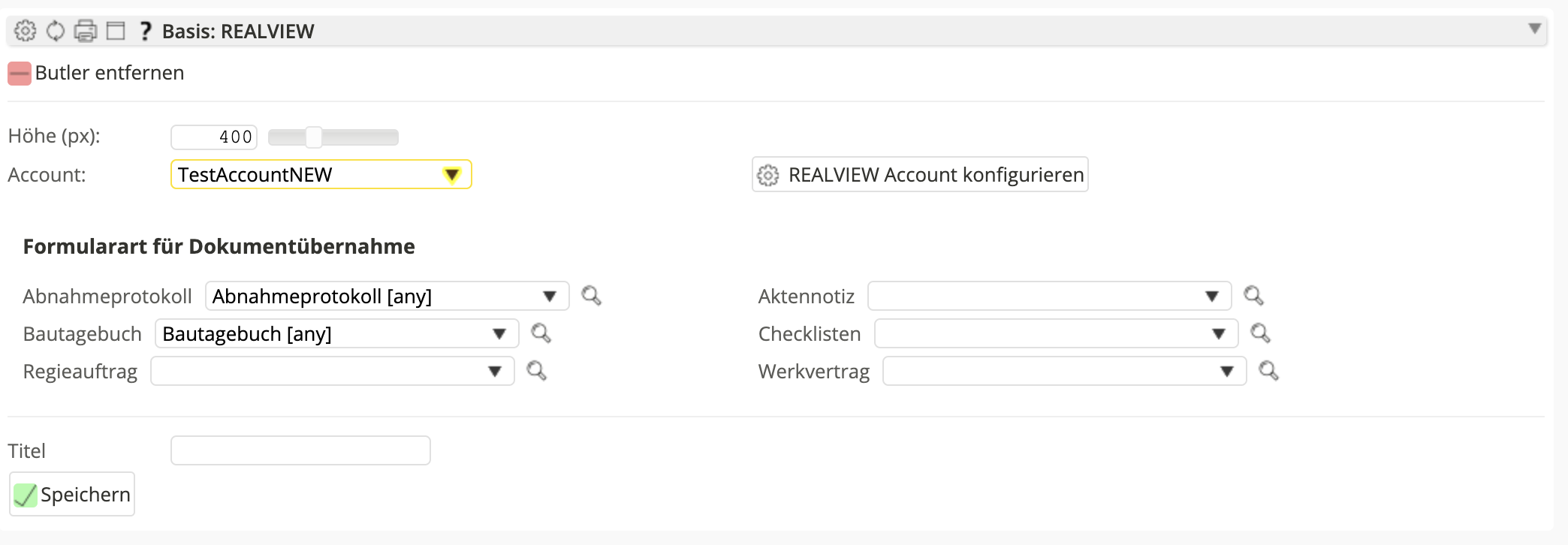The width and height of the screenshot is (1568, 545).
Task: Open the empty Werkvertrag dropdown
Action: pyautogui.click(x=1063, y=372)
